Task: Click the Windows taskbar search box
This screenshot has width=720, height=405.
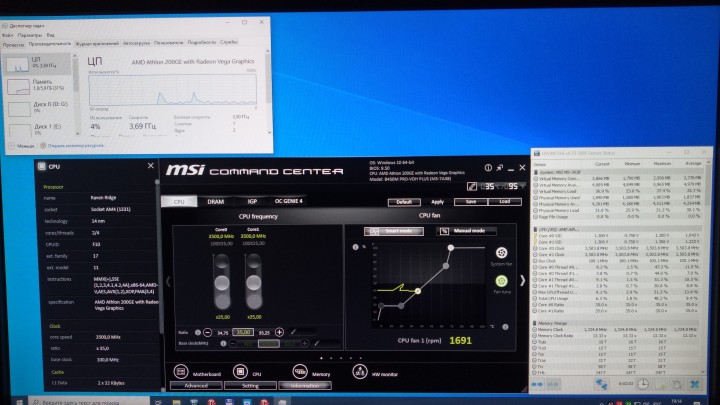Action: 90,401
